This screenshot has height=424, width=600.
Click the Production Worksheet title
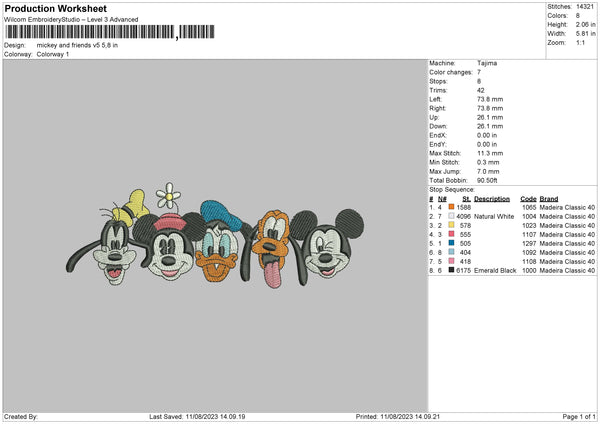point(55,8)
